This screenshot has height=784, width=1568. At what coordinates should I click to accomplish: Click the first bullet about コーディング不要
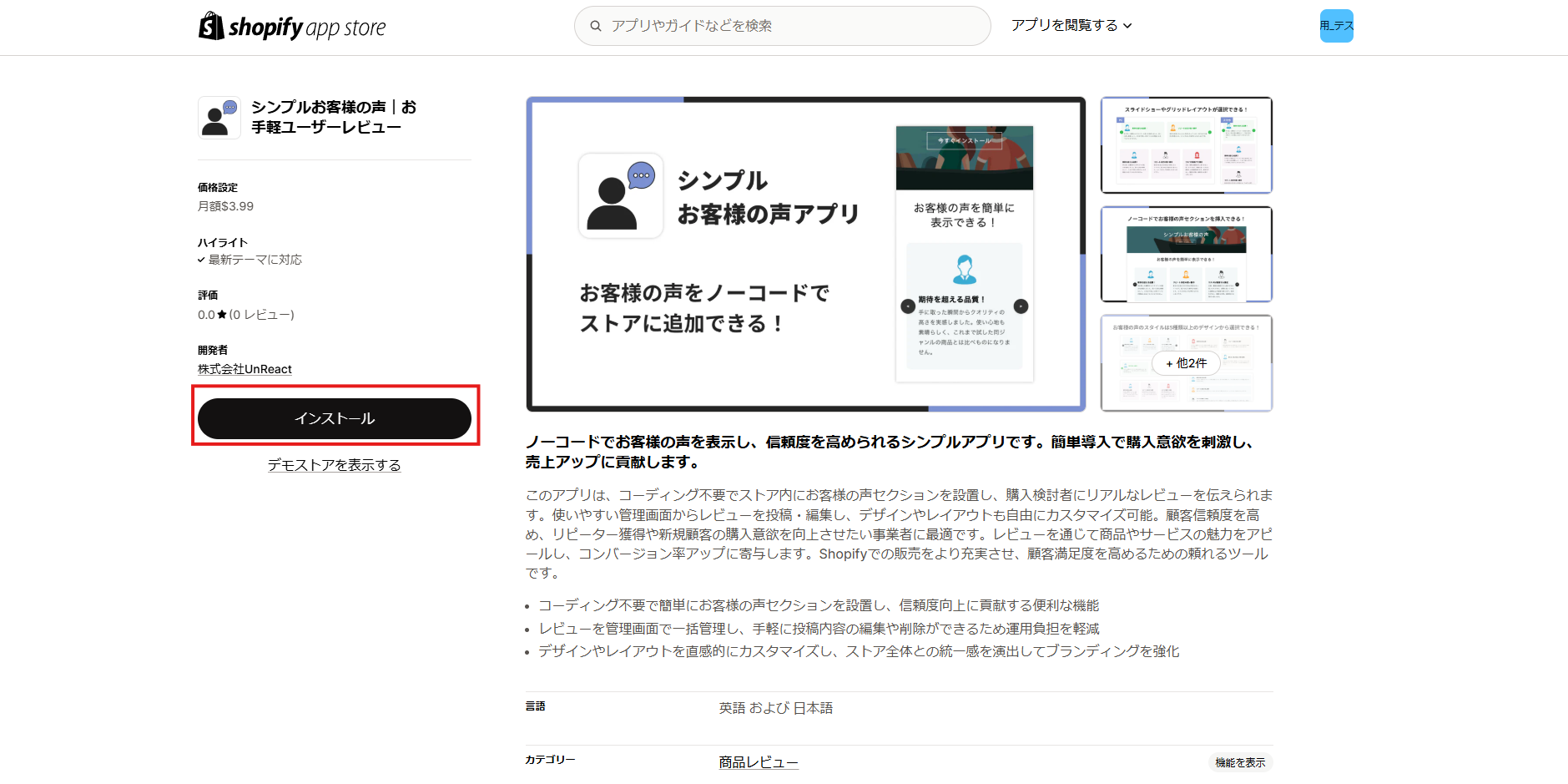(x=819, y=605)
